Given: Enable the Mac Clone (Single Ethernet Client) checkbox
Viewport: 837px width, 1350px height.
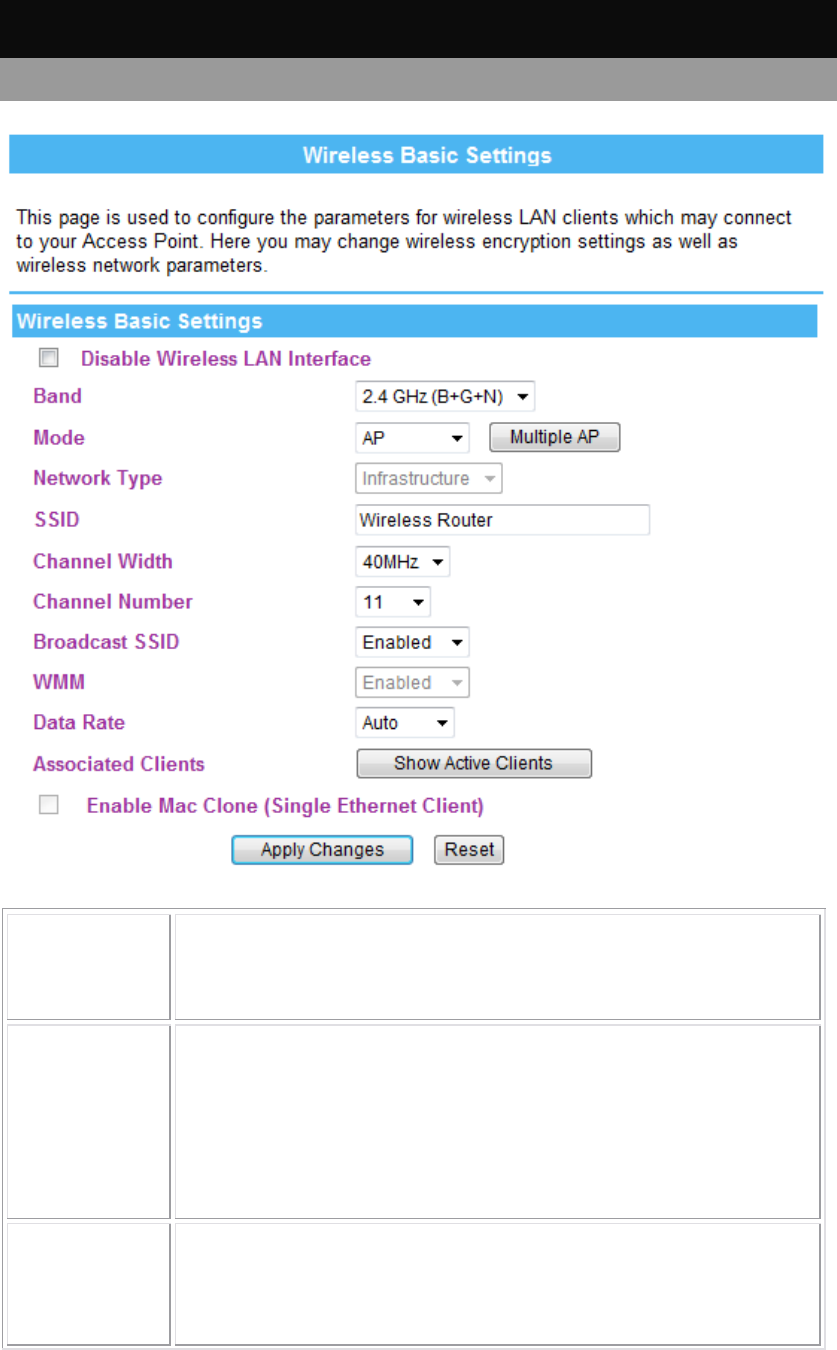Looking at the screenshot, I should tap(48, 805).
